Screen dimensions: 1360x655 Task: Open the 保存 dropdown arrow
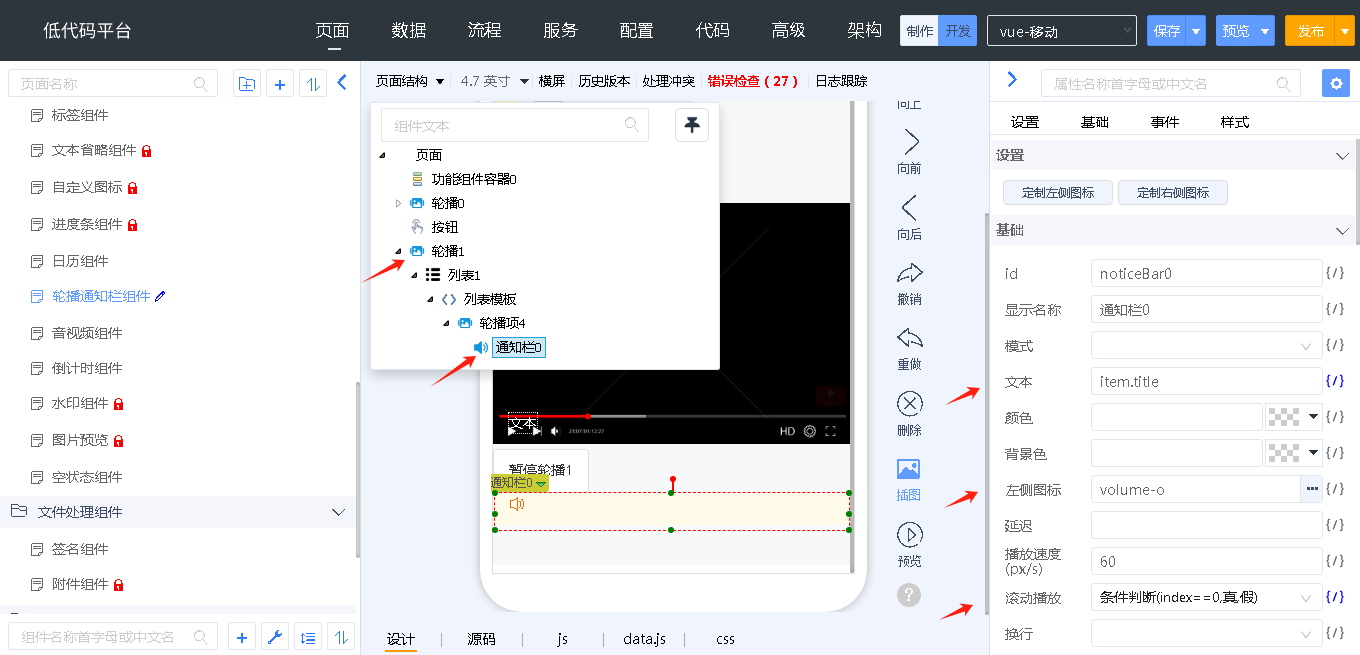tap(1196, 31)
